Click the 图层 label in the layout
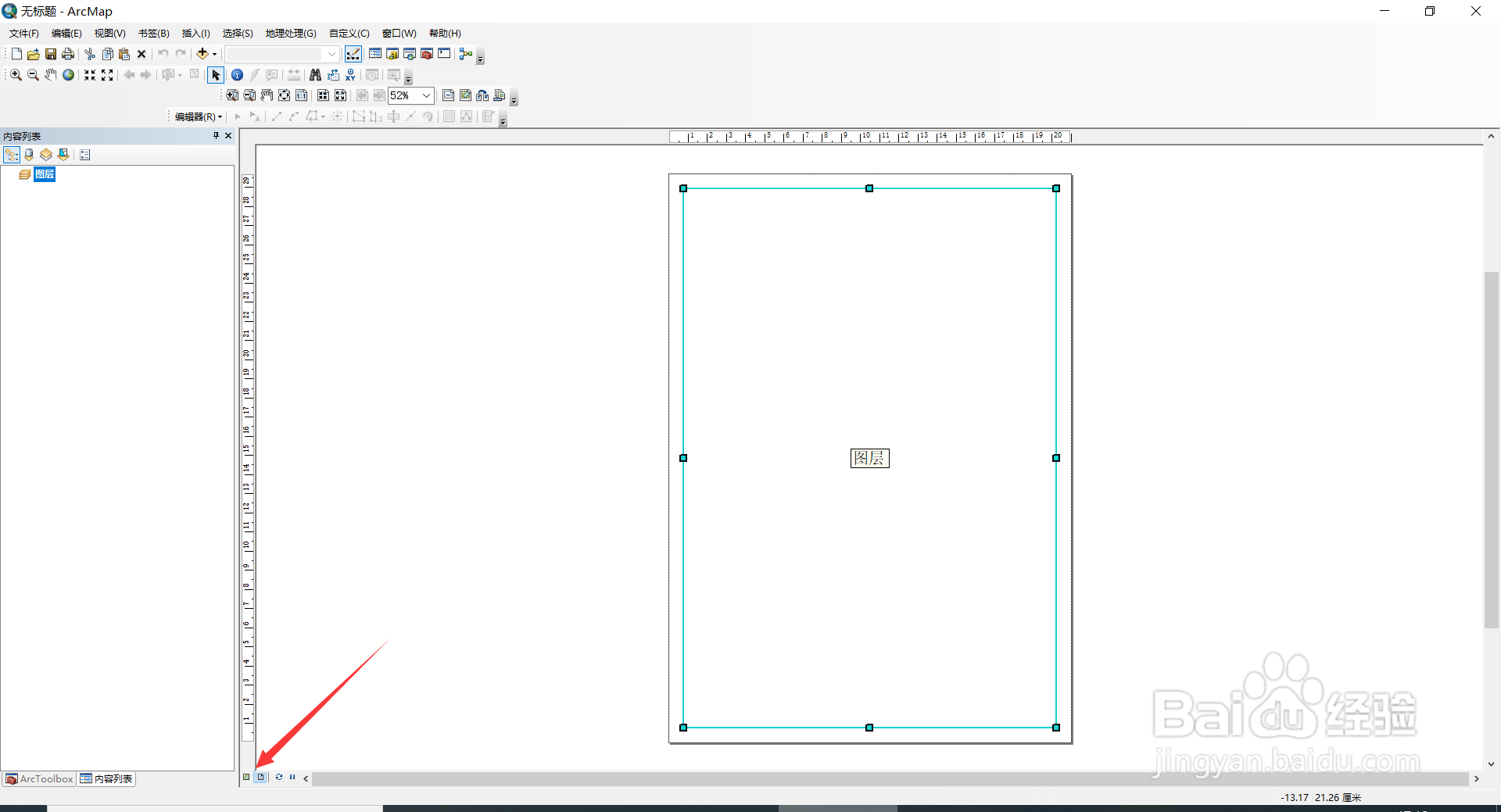Viewport: 1501px width, 812px height. pyautogui.click(x=870, y=458)
